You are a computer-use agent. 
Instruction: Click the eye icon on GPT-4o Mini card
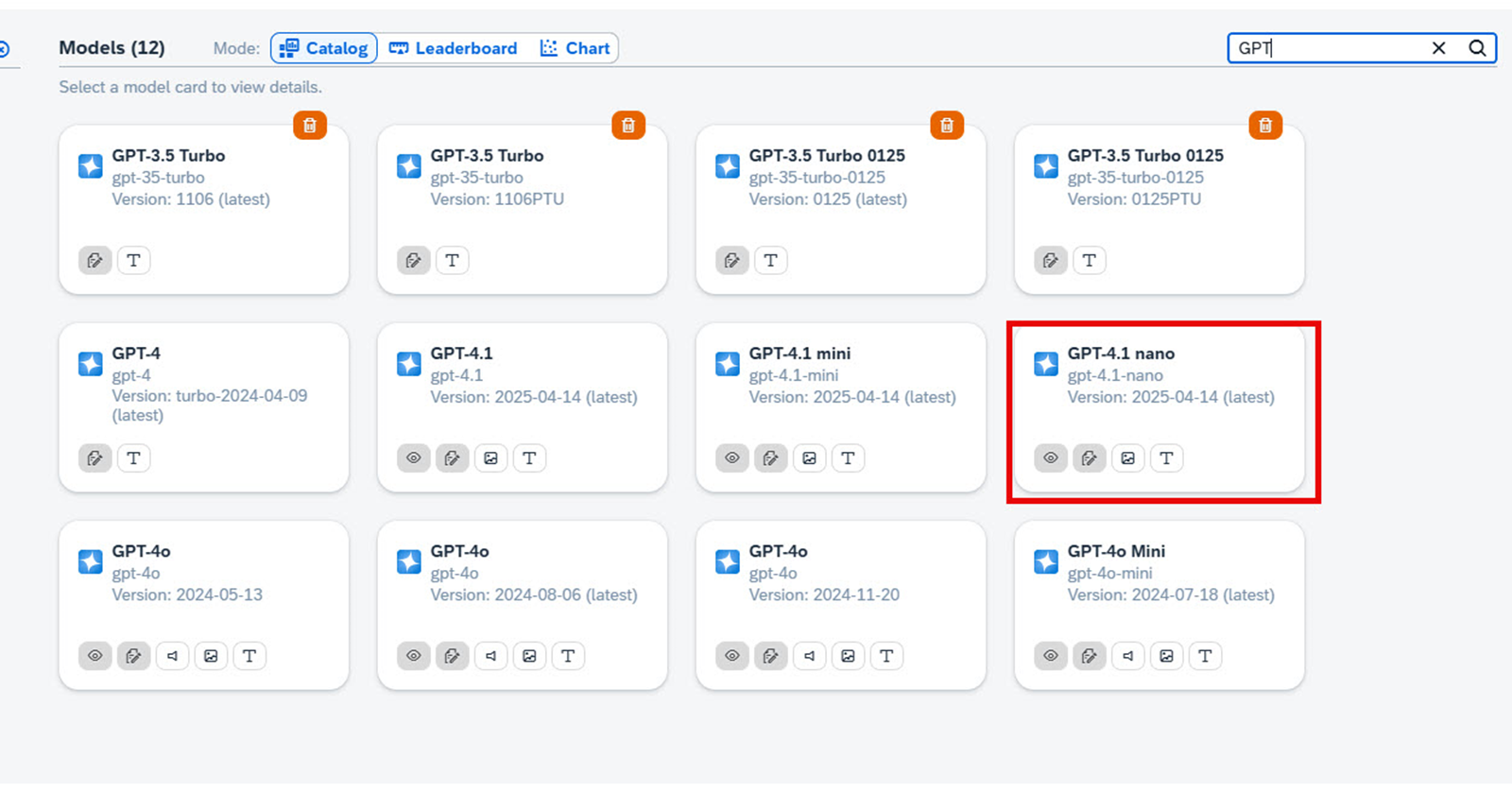coord(1050,656)
